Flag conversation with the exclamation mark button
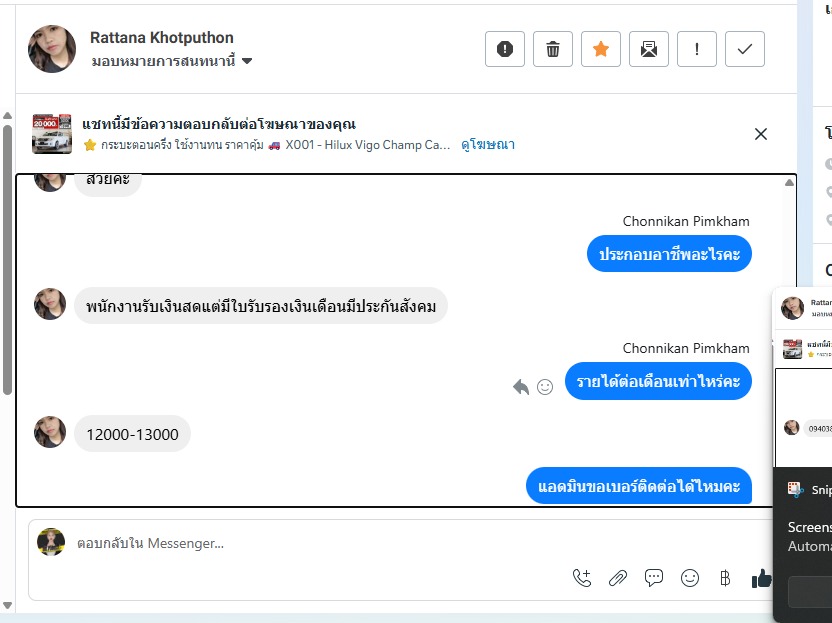Image resolution: width=832 pixels, height=623 pixels. click(x=697, y=49)
